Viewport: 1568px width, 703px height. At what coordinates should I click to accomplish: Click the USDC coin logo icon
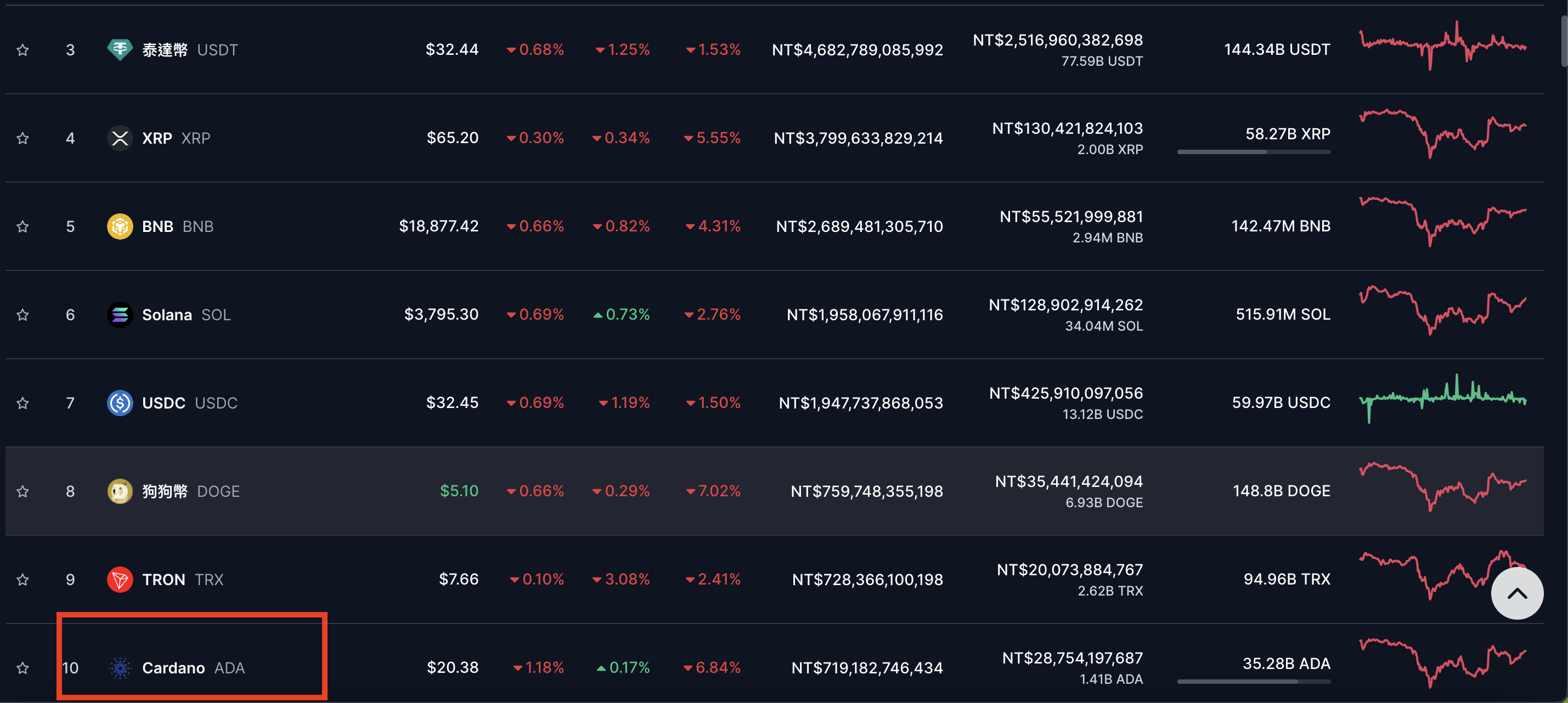(120, 402)
